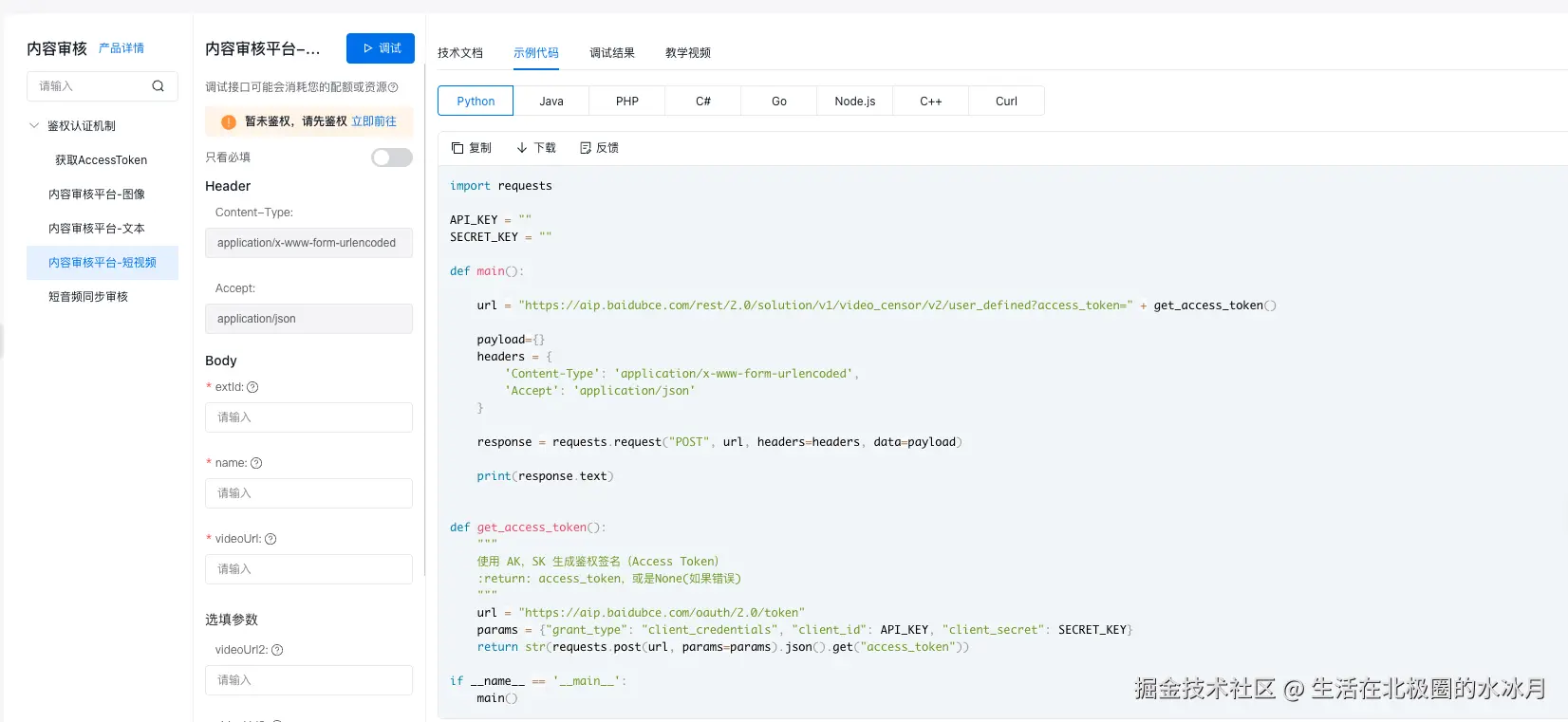Click help icon next to videoUrl2
Viewport: 1568px width, 722px height.
(277, 650)
